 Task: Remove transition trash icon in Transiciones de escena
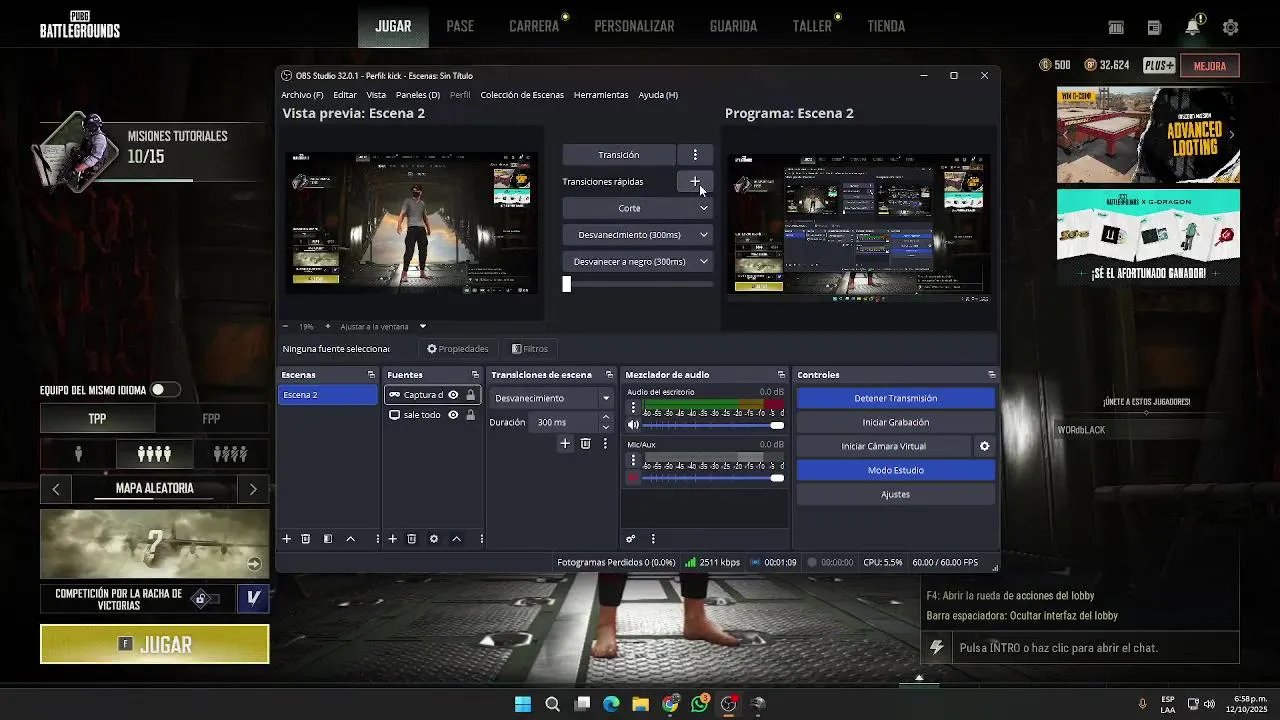[586, 443]
